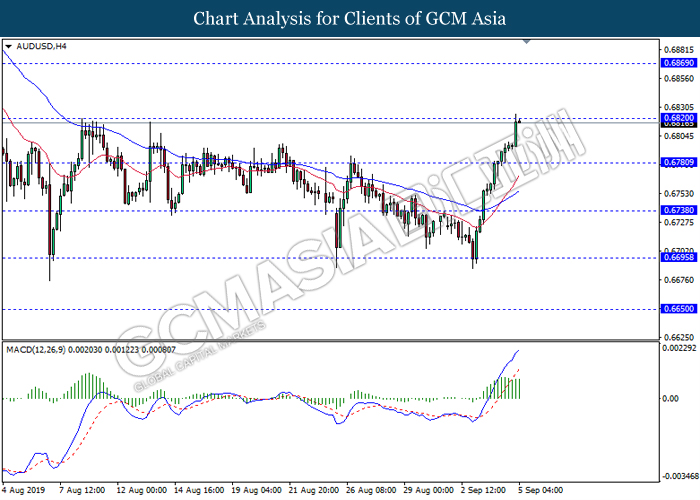Click the latest green candle near 0.68200
Image resolution: width=700 pixels, height=500 pixels.
pos(516,133)
